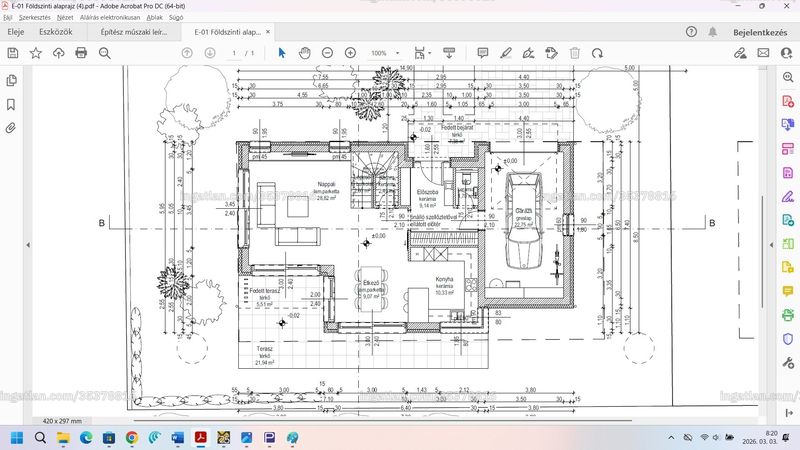Show hidden system tray icons chevron

(x=671, y=438)
